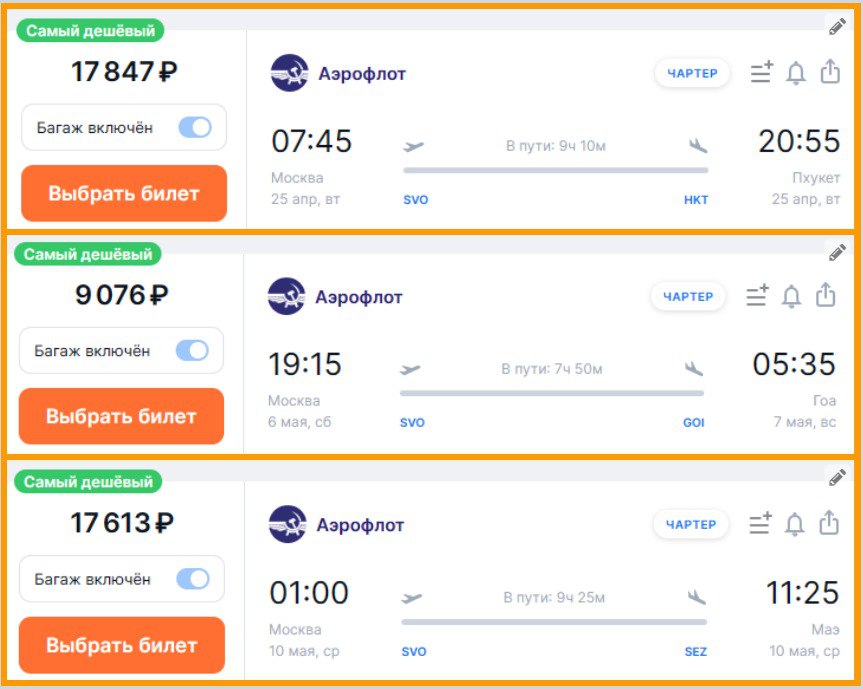Share the Moscow–Goa ticket
863x689 pixels.
(826, 296)
